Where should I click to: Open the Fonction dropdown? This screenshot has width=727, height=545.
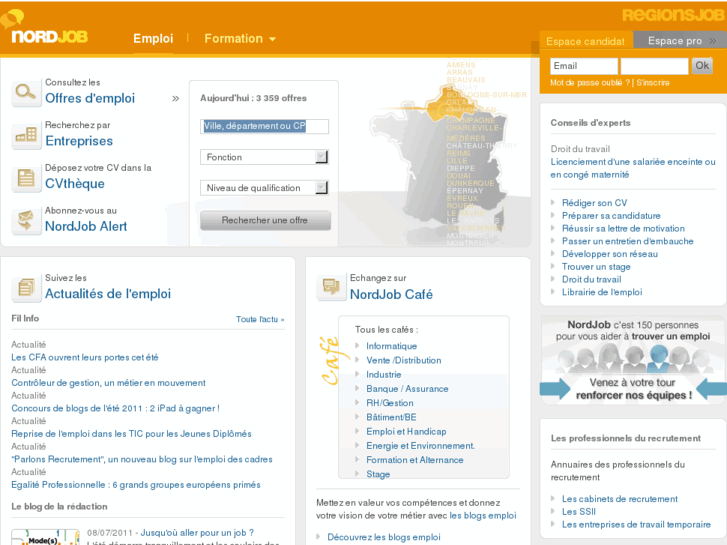[x=264, y=157]
